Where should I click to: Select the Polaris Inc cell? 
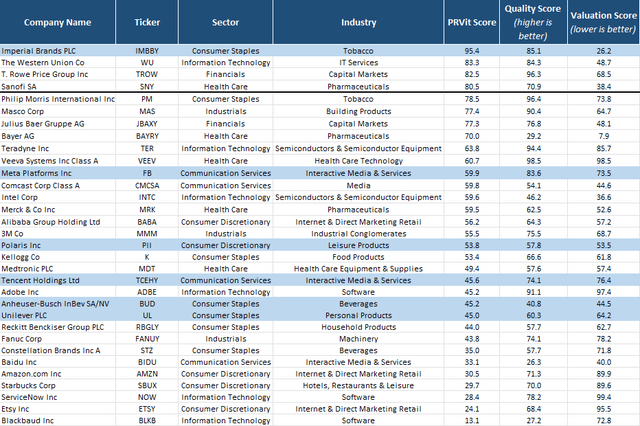(x=58, y=246)
